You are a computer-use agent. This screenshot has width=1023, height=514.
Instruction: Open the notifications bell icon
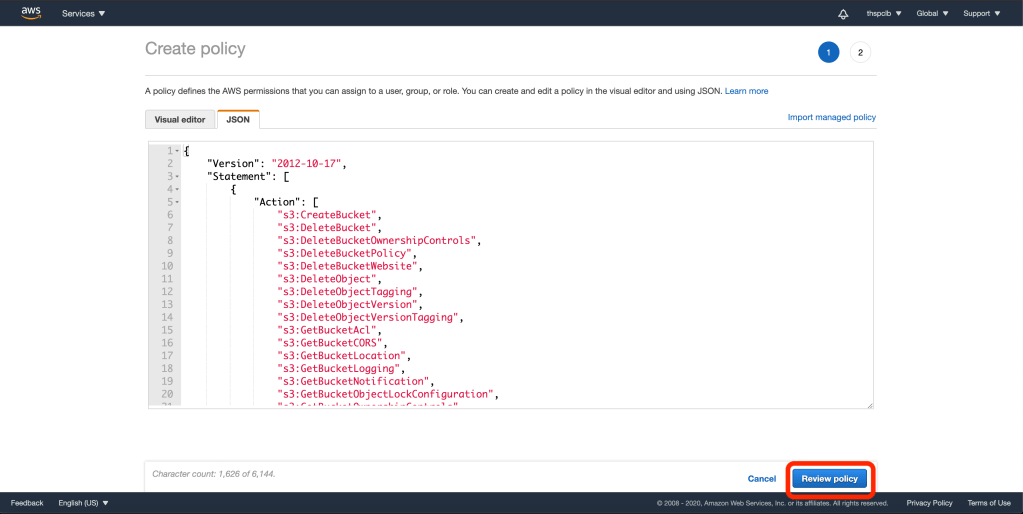(x=843, y=14)
